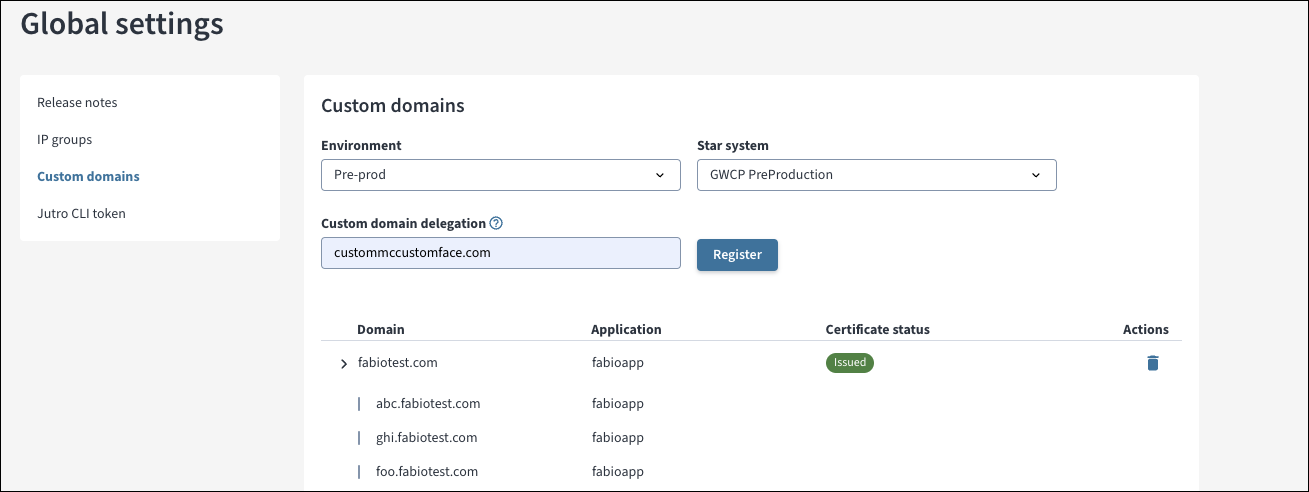Image resolution: width=1309 pixels, height=492 pixels.
Task: Click the Domain column header
Action: pyautogui.click(x=381, y=329)
